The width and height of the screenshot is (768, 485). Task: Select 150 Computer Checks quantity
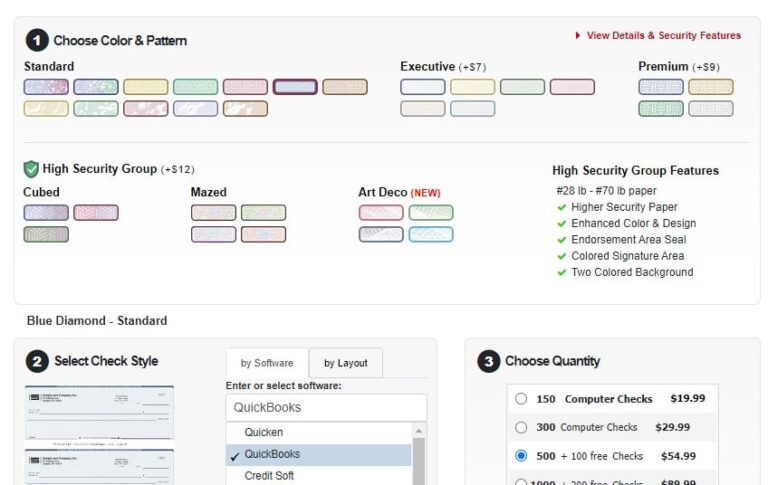pos(521,399)
